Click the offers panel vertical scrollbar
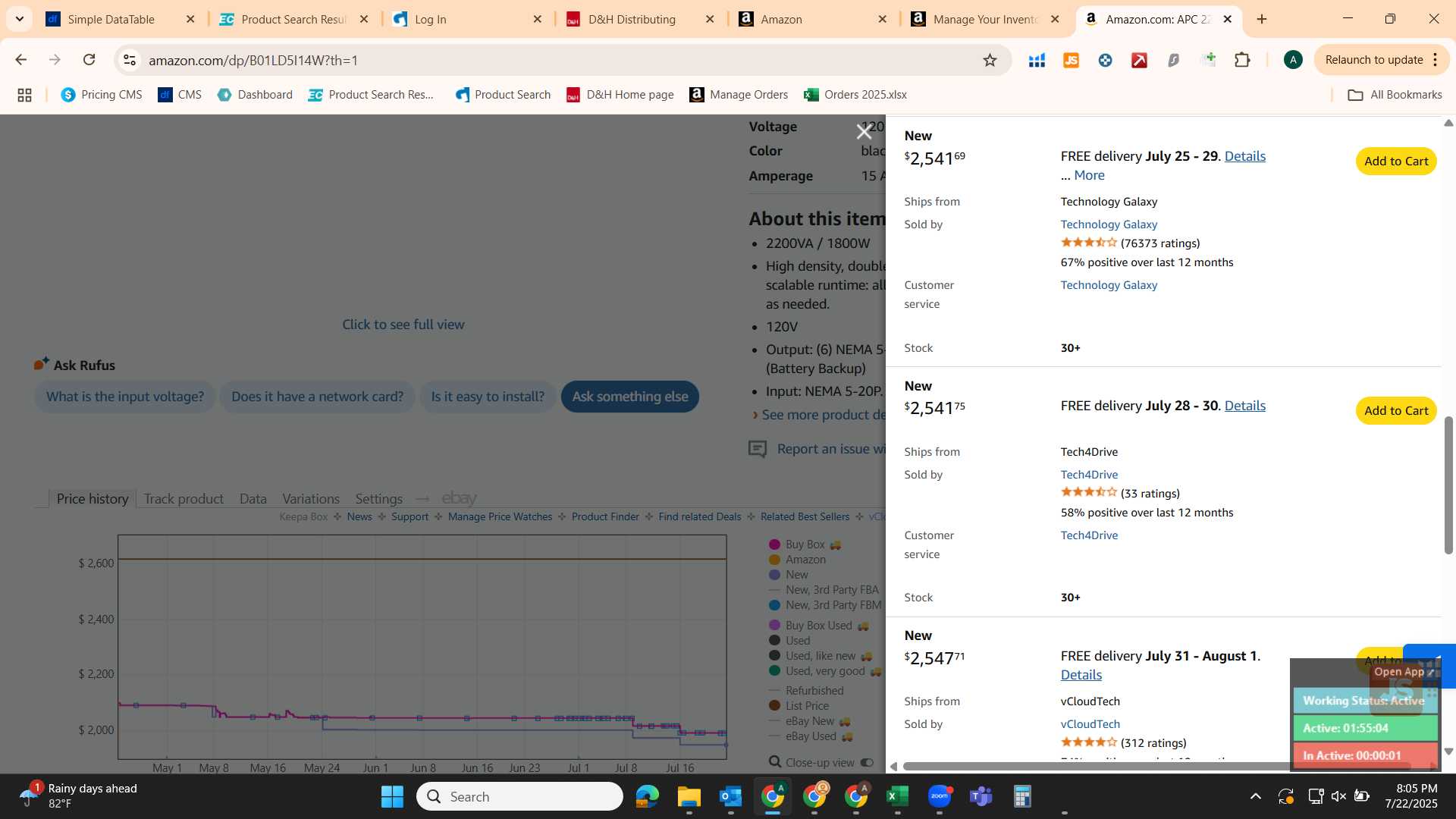Image resolution: width=1456 pixels, height=819 pixels. pyautogui.click(x=1448, y=485)
